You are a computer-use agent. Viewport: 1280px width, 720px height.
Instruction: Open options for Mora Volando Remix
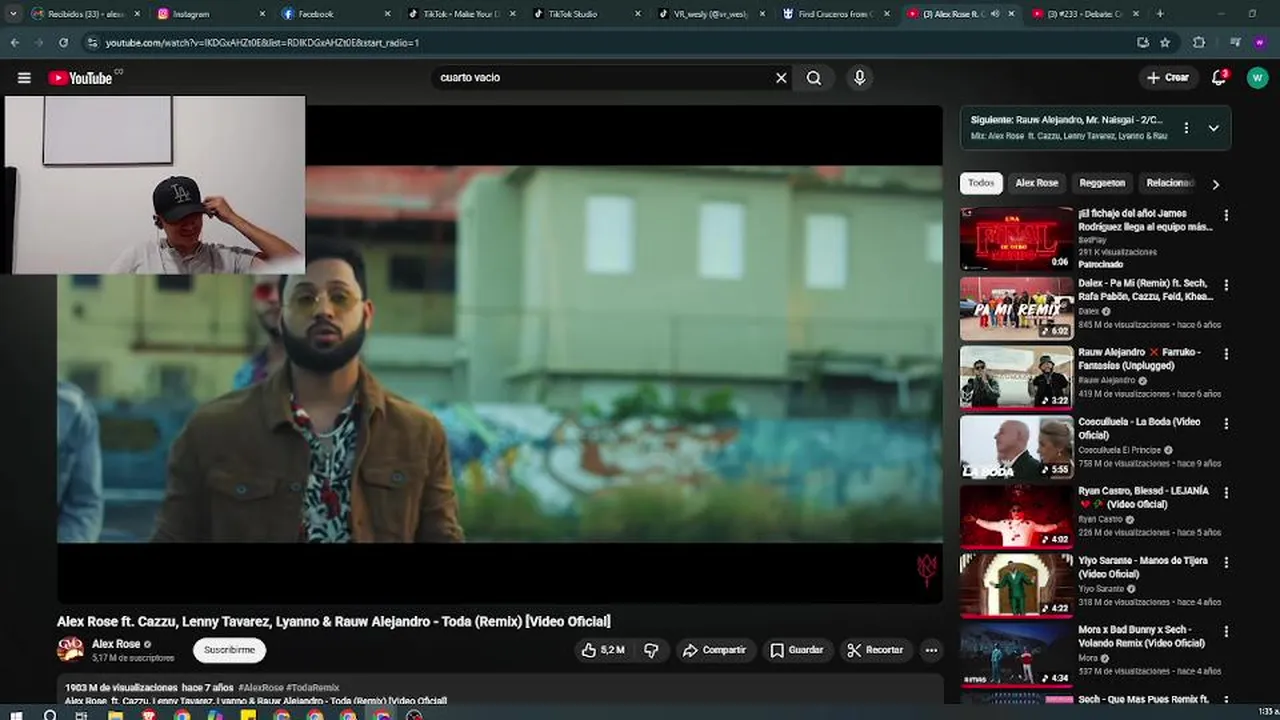[x=1226, y=632]
